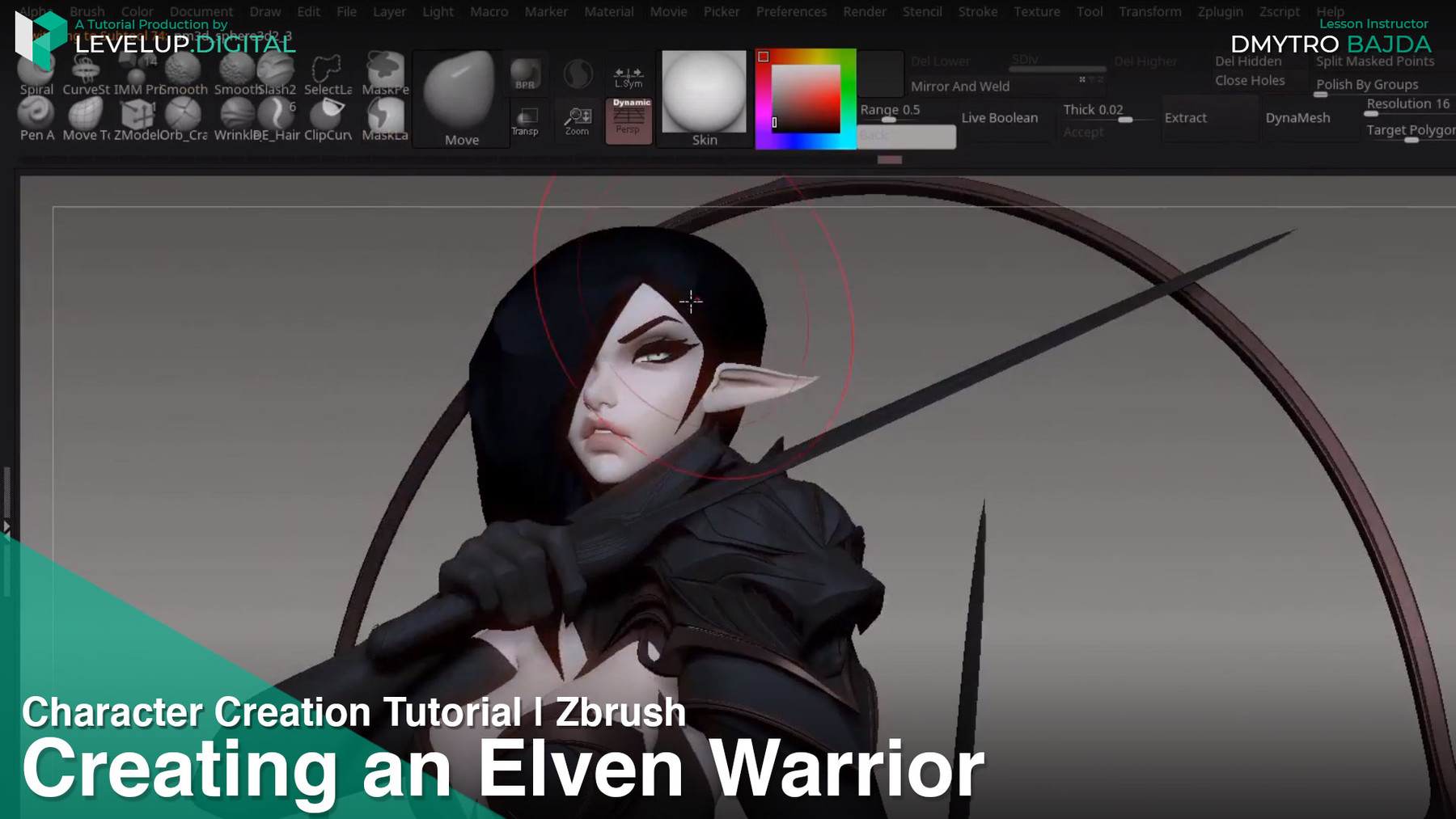This screenshot has width=1456, height=819.
Task: Open the Draw menu
Action: [265, 11]
